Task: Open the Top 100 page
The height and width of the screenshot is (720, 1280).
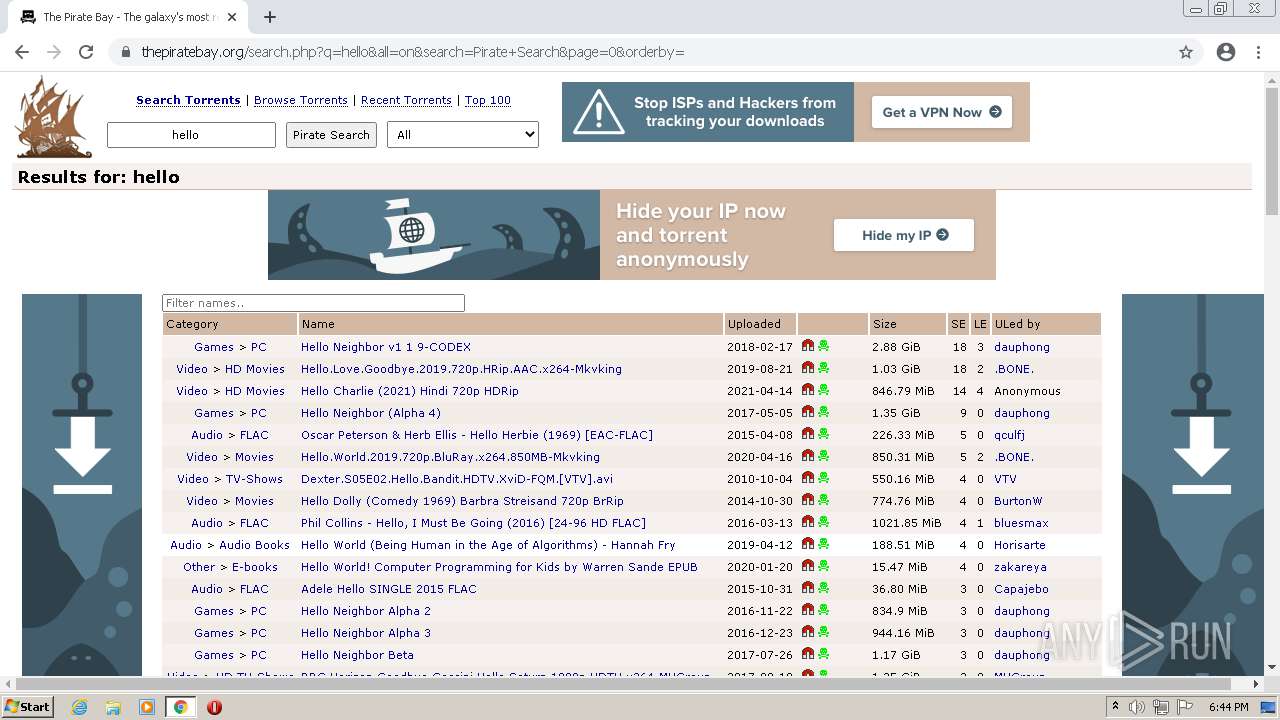Action: pyautogui.click(x=488, y=100)
